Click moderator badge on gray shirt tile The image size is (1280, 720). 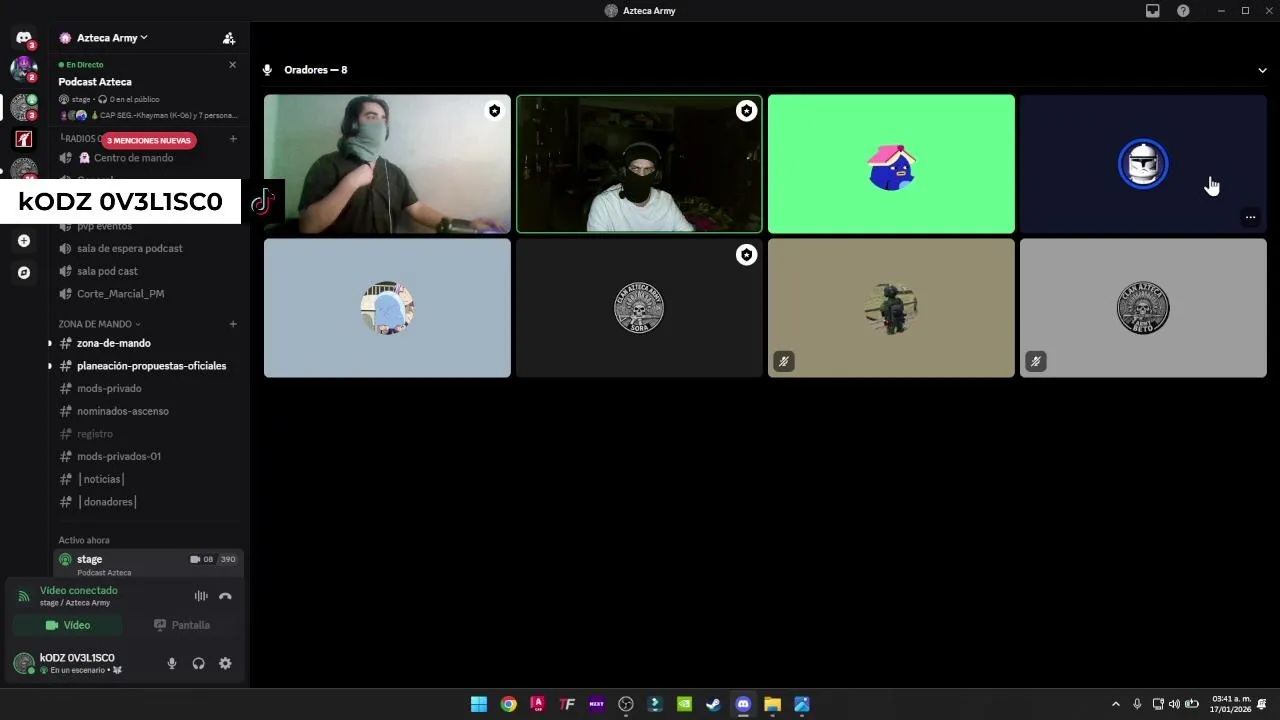494,111
